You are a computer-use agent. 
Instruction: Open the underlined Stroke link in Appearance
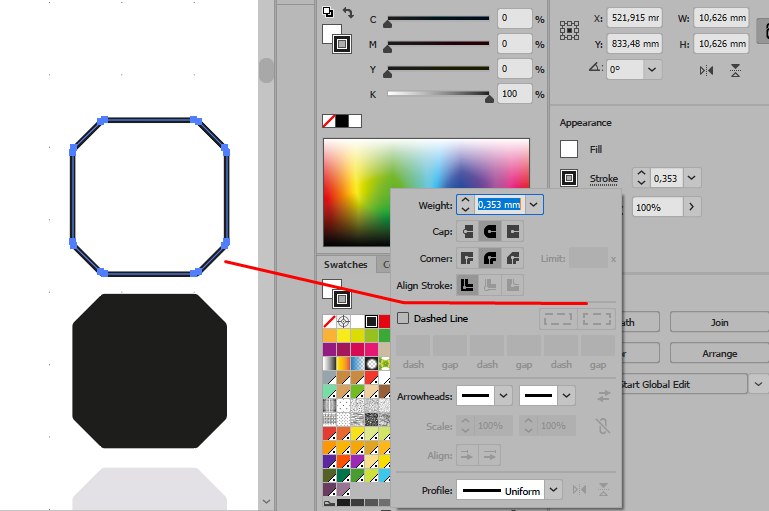[604, 179]
